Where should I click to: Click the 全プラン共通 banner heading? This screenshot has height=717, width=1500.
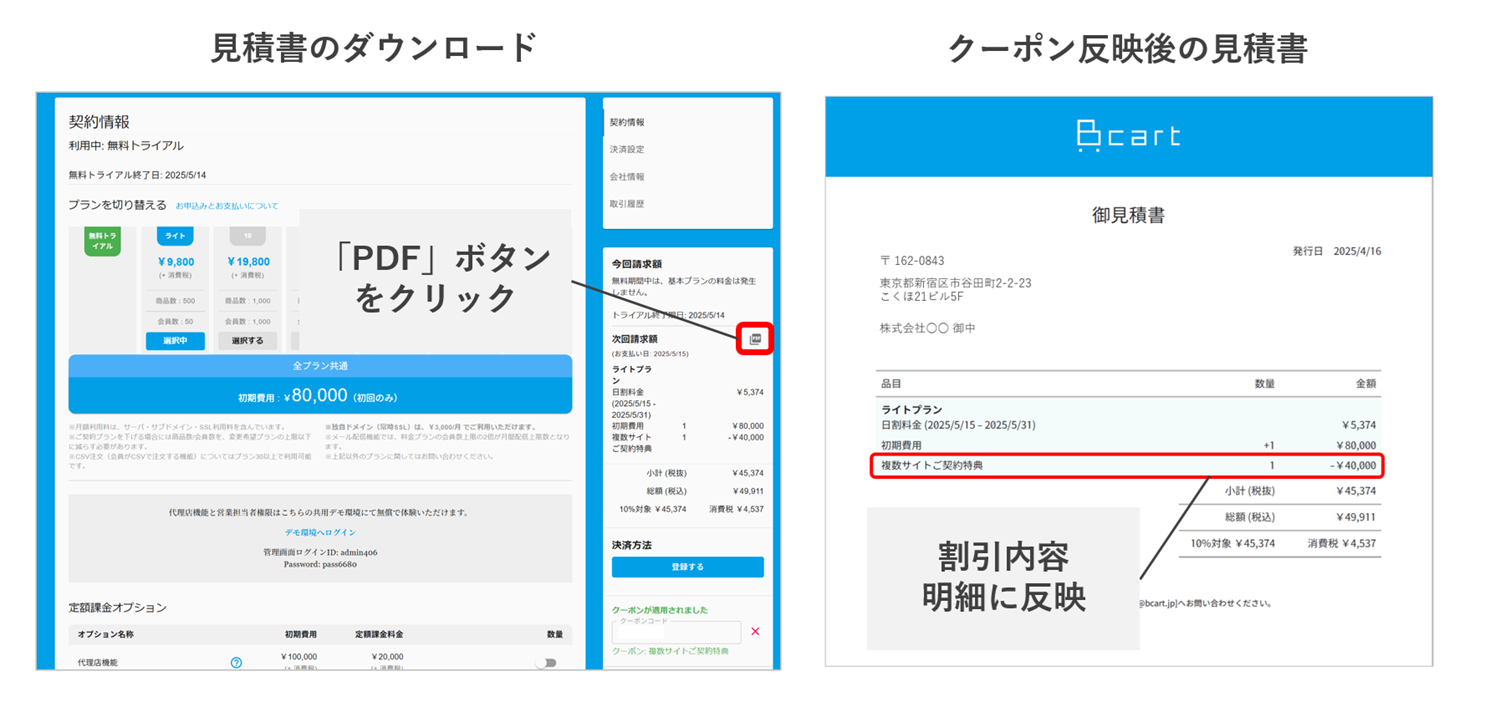(x=320, y=366)
